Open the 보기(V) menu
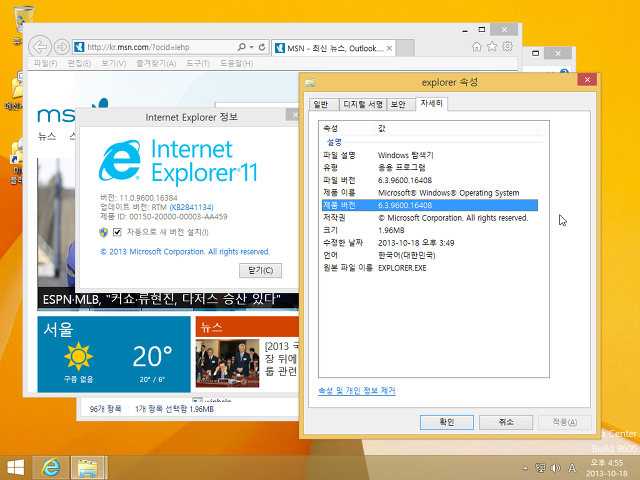This screenshot has width=640, height=480. pyautogui.click(x=113, y=63)
